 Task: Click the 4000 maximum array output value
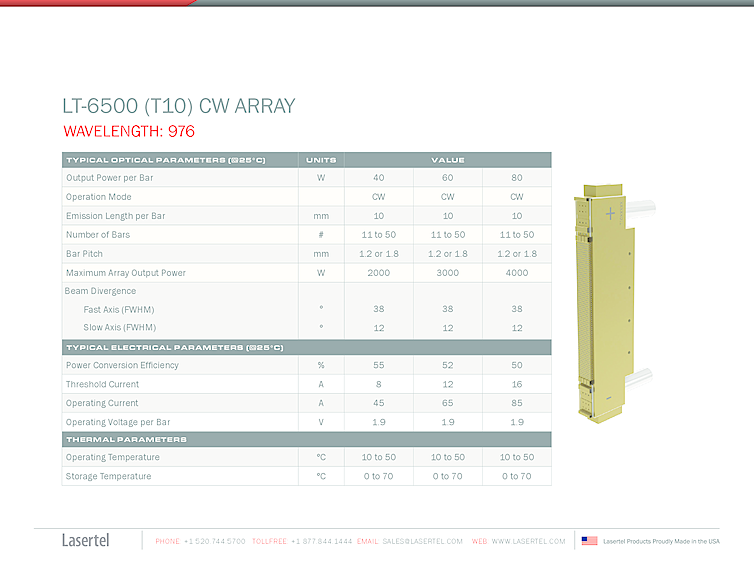tap(516, 272)
